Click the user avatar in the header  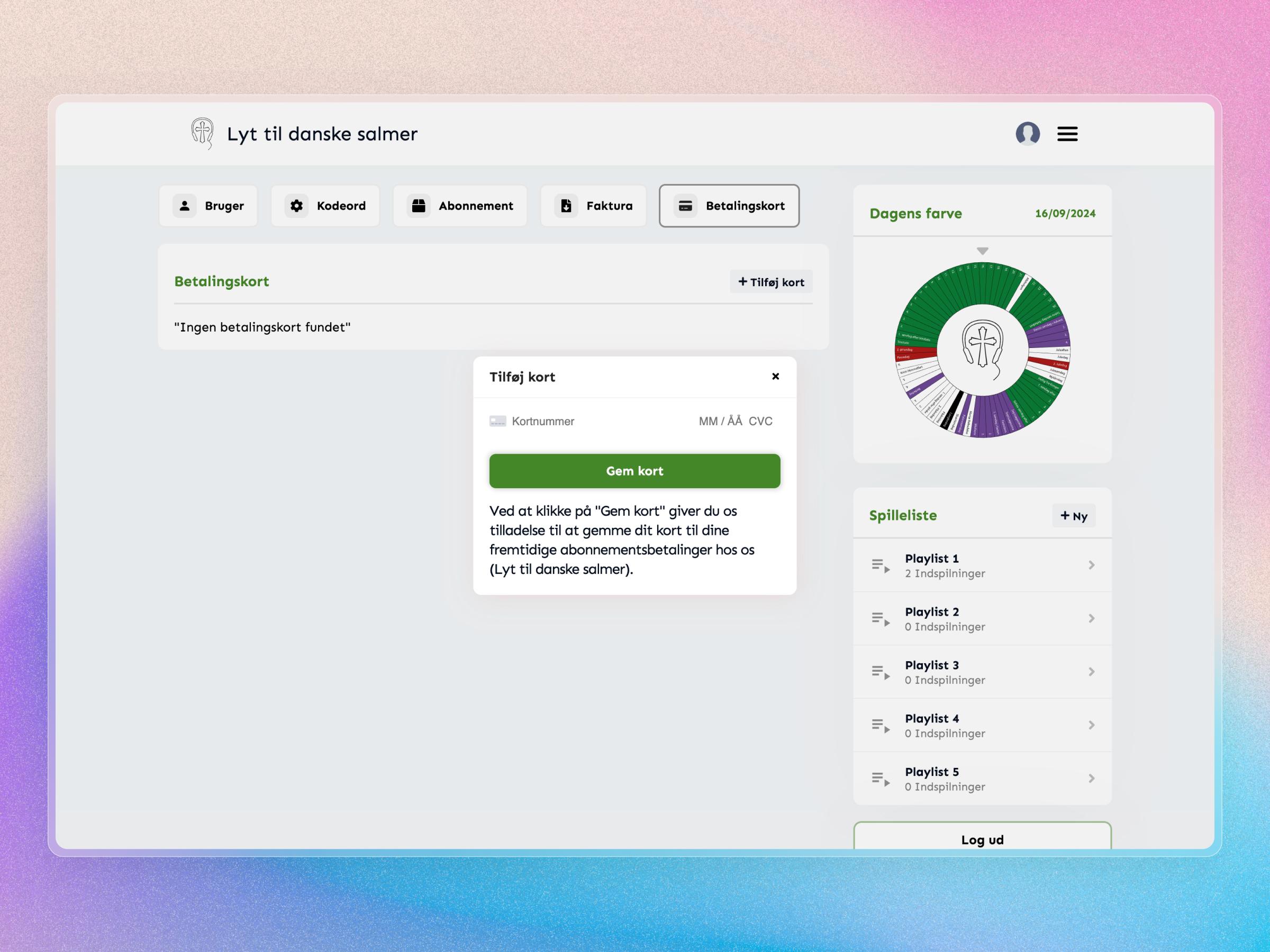1028,134
